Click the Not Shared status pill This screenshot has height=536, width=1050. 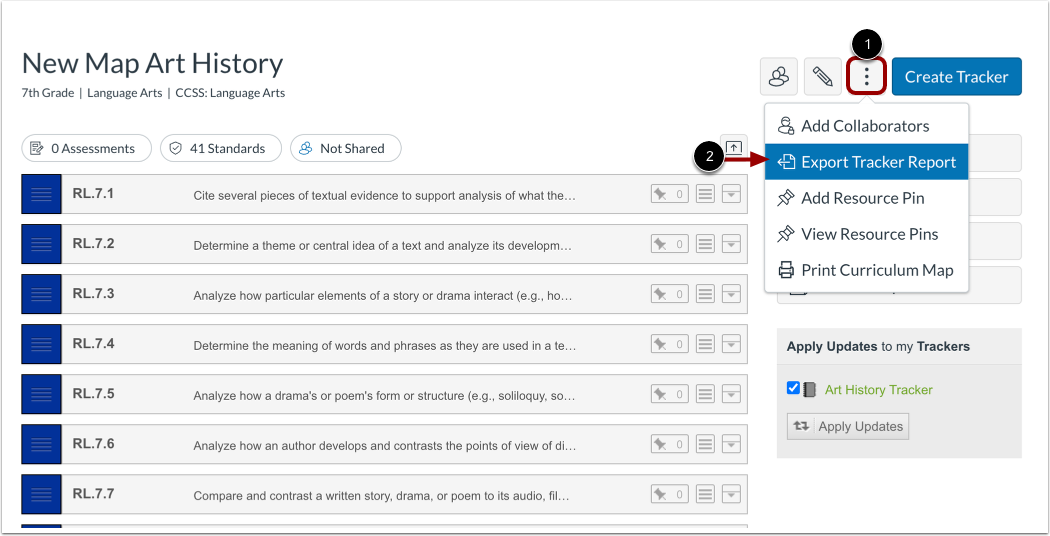coord(346,148)
